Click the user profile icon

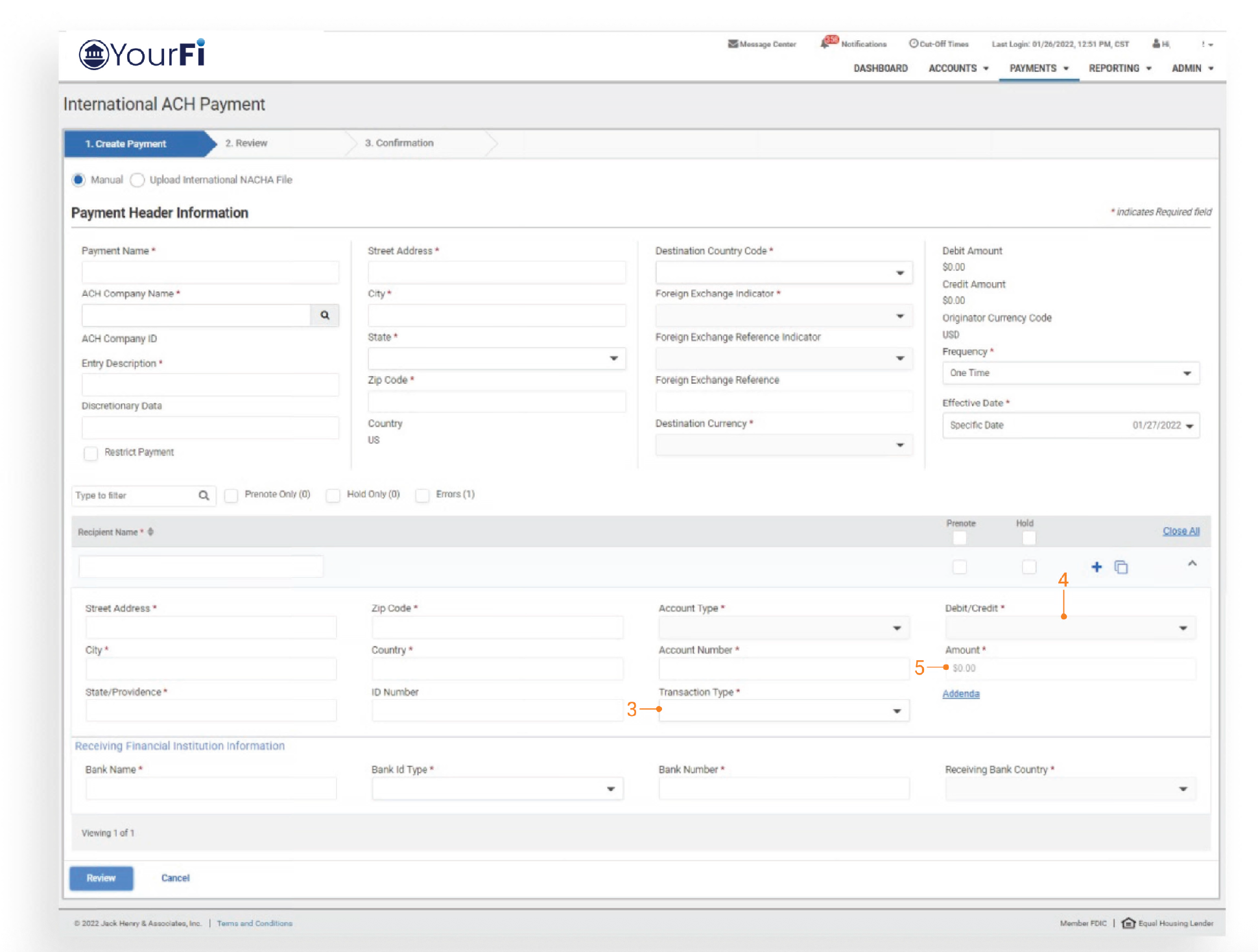[1156, 44]
